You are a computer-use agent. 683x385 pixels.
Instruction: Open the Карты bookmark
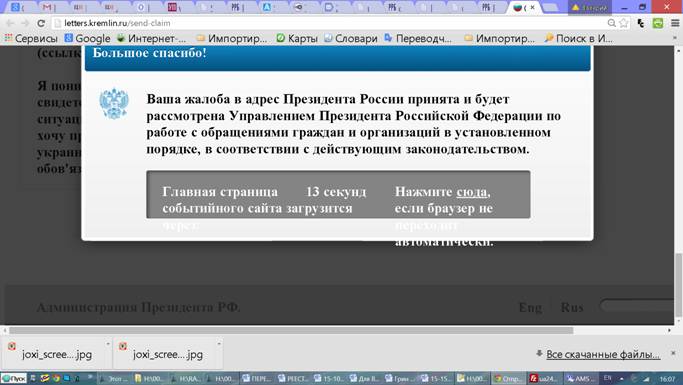click(x=297, y=38)
